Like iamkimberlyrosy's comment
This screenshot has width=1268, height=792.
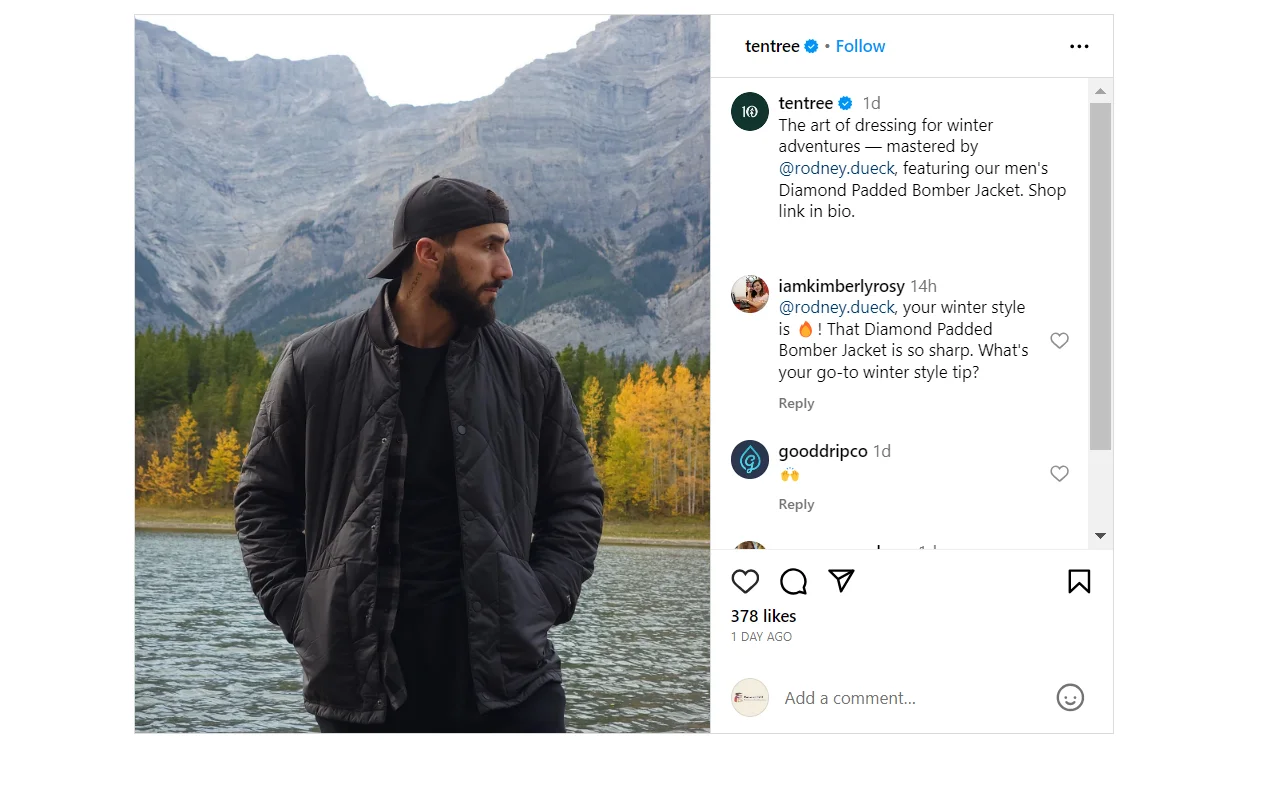pyautogui.click(x=1059, y=340)
